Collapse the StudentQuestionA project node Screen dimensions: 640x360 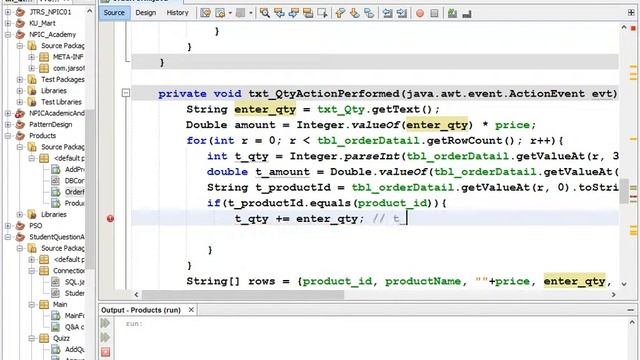coord(8,237)
